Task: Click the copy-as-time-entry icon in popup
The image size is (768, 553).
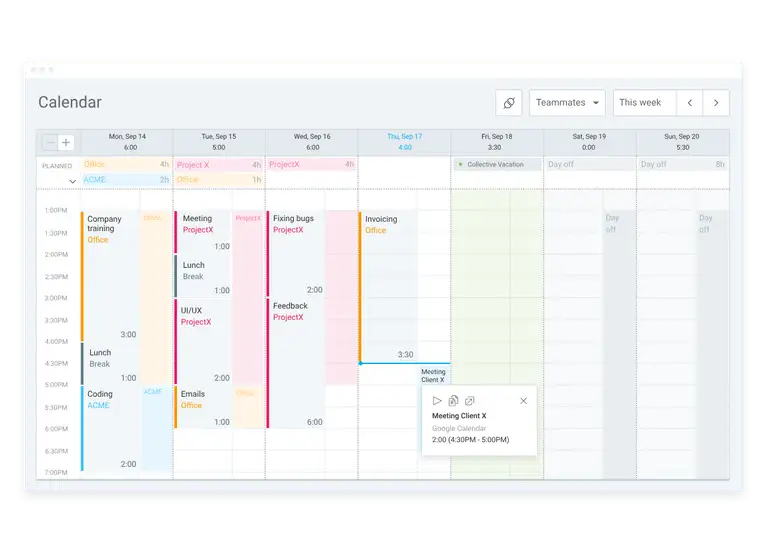Action: click(x=454, y=401)
